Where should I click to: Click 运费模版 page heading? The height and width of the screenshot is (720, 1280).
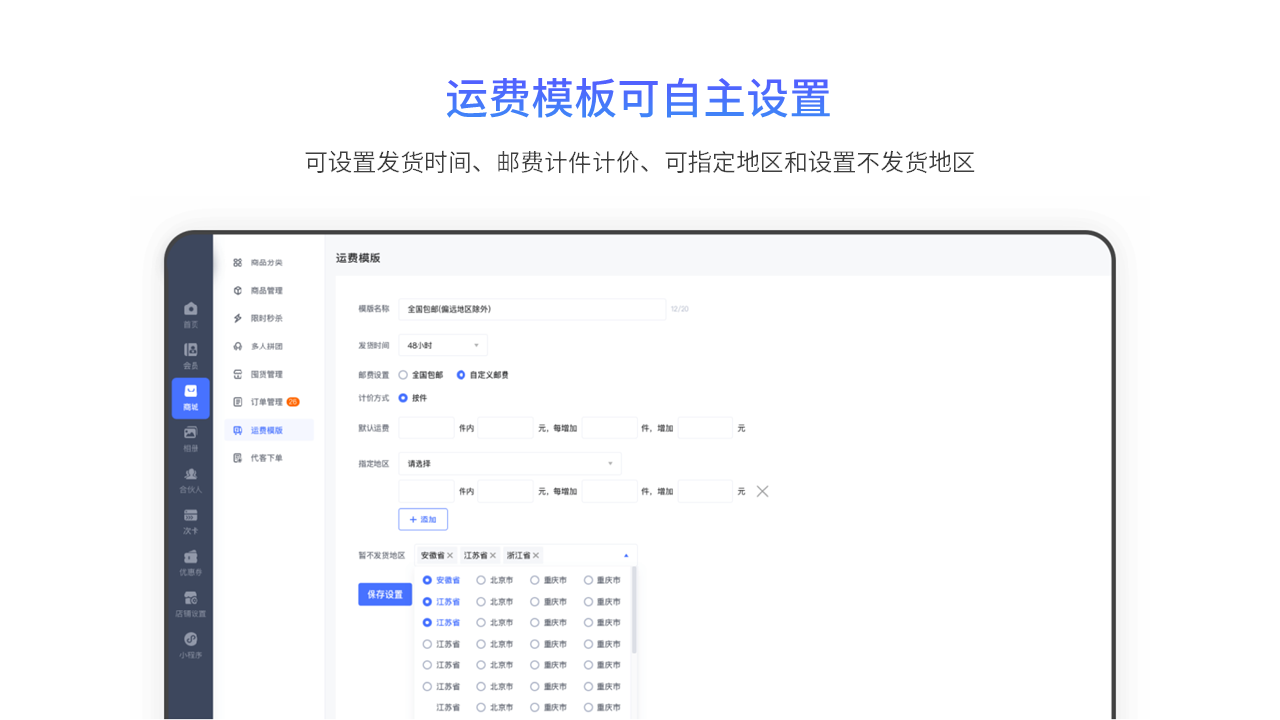pos(358,258)
